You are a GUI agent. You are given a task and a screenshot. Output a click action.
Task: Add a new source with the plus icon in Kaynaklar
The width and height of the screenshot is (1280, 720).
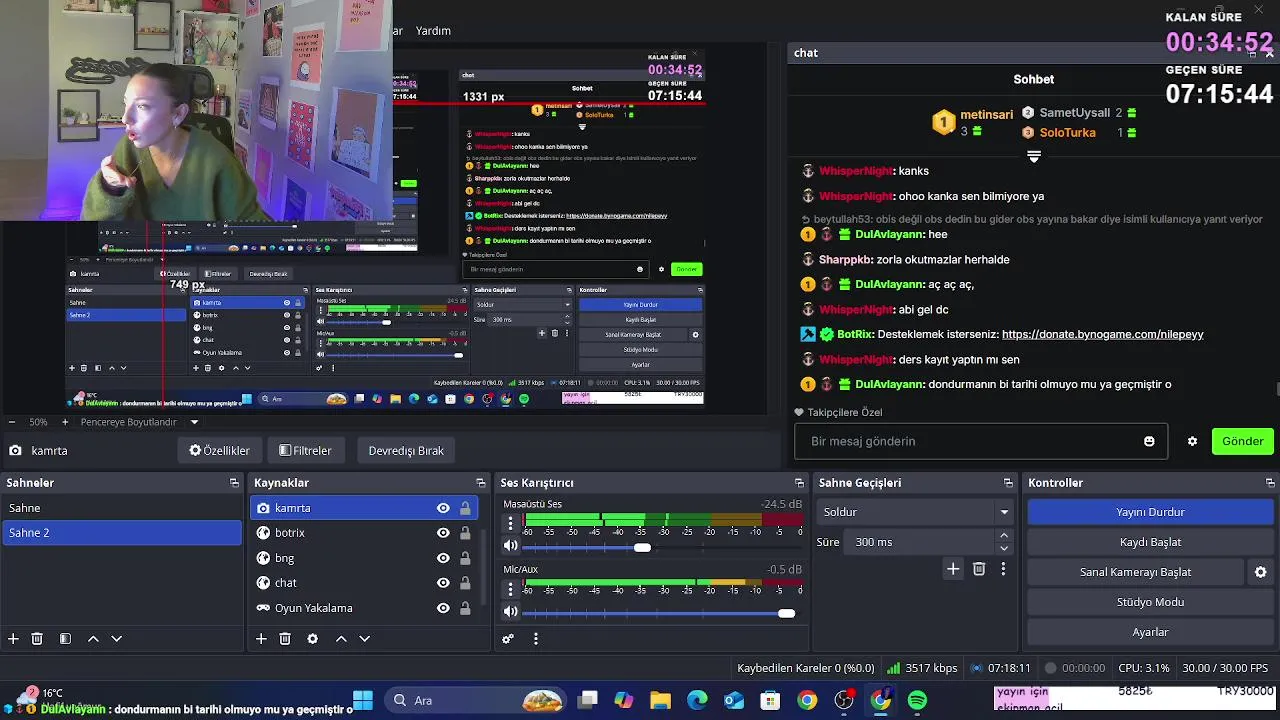[x=261, y=639]
